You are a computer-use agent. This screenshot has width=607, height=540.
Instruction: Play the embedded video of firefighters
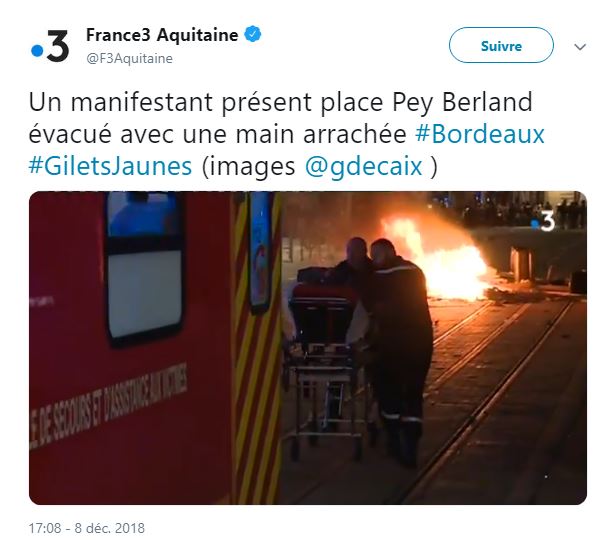pos(308,348)
